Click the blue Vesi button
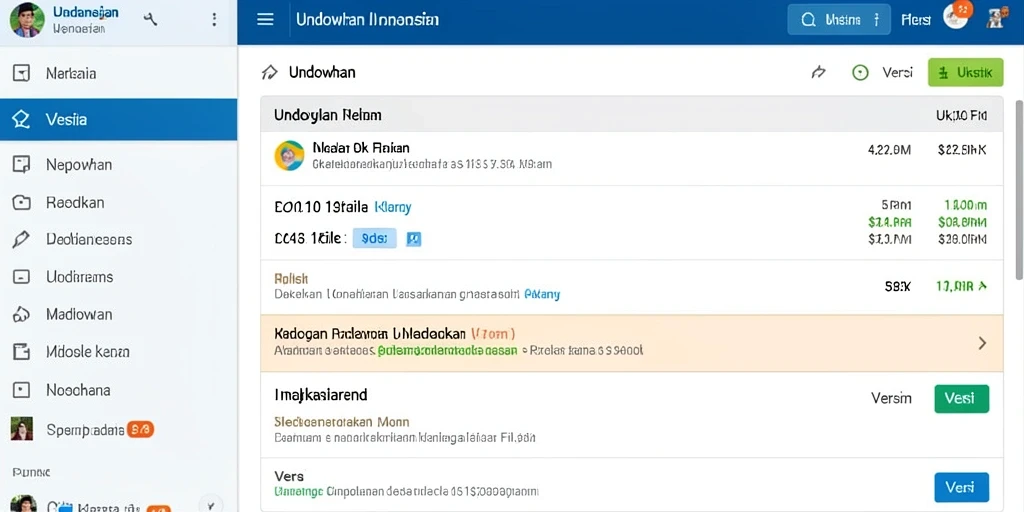 coord(961,487)
